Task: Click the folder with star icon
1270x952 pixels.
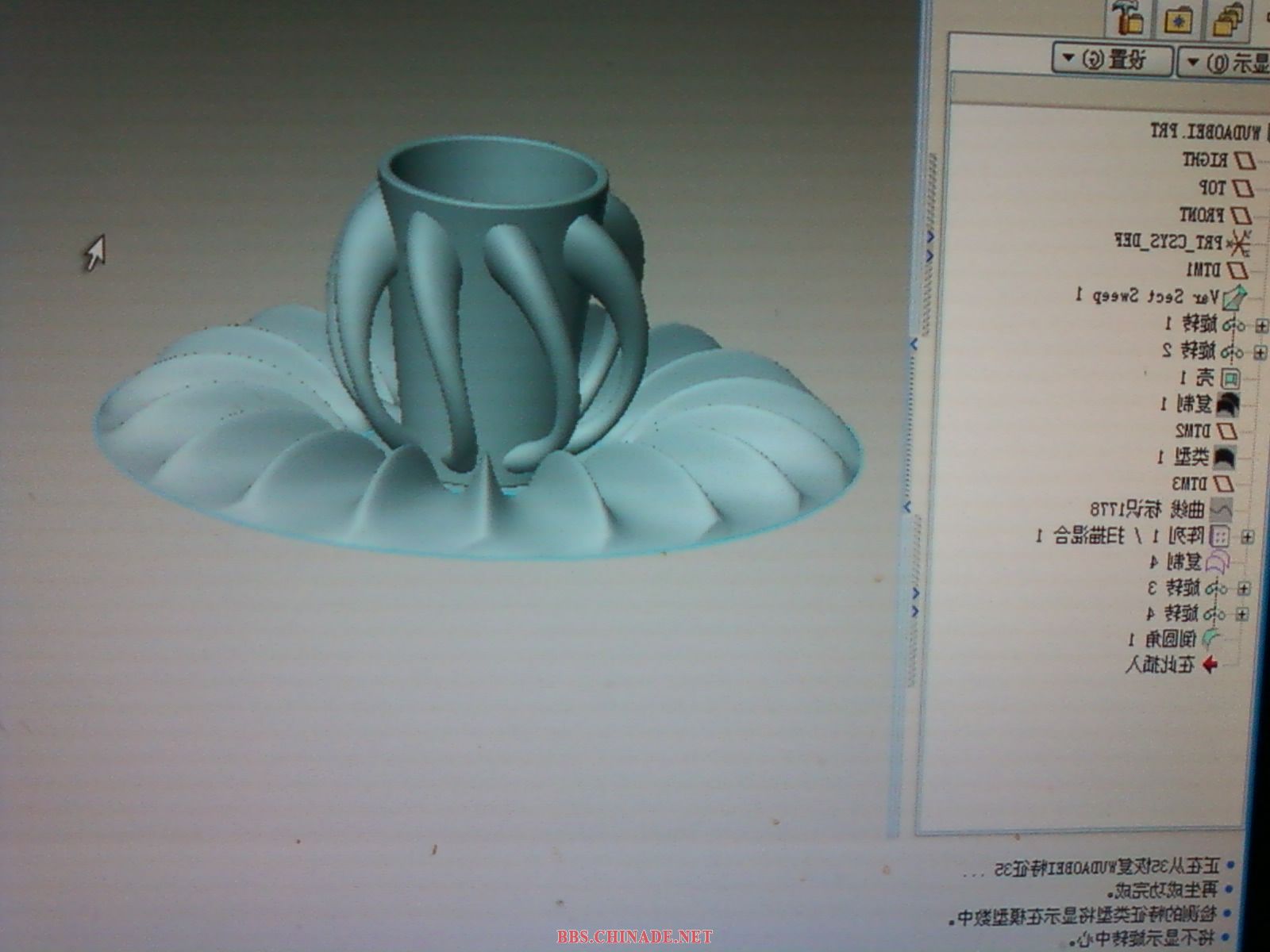Action: 1176,19
